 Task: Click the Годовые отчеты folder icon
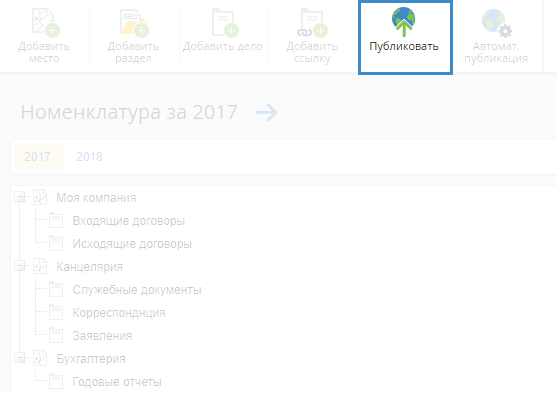coord(56,381)
